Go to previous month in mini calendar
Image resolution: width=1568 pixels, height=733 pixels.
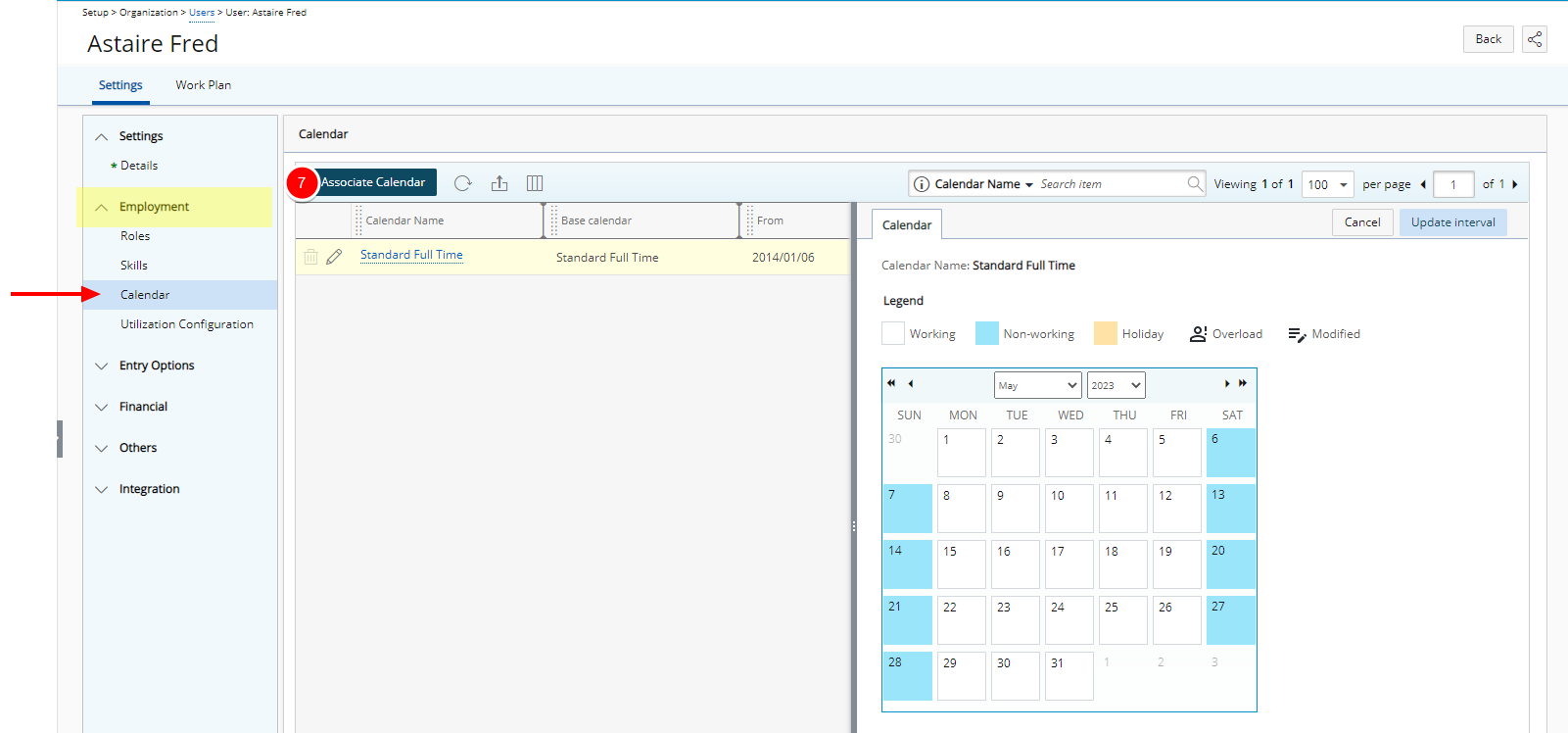click(x=911, y=383)
